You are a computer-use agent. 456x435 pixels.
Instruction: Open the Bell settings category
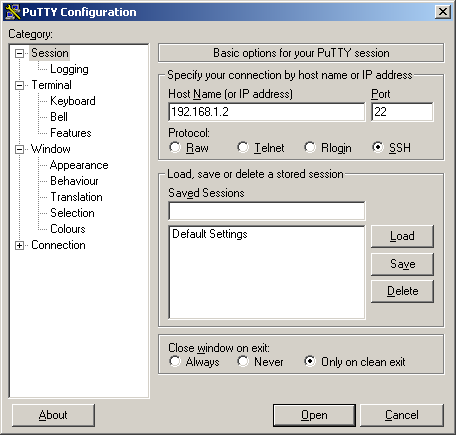coord(59,117)
